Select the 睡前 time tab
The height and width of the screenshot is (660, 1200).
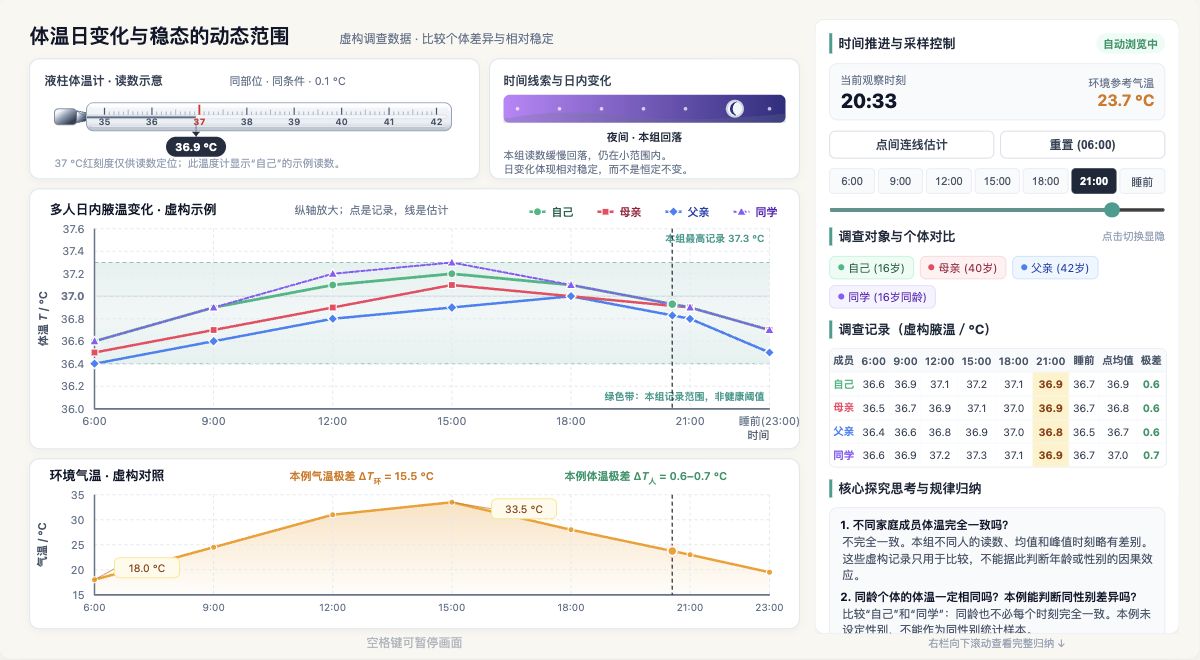[1142, 181]
